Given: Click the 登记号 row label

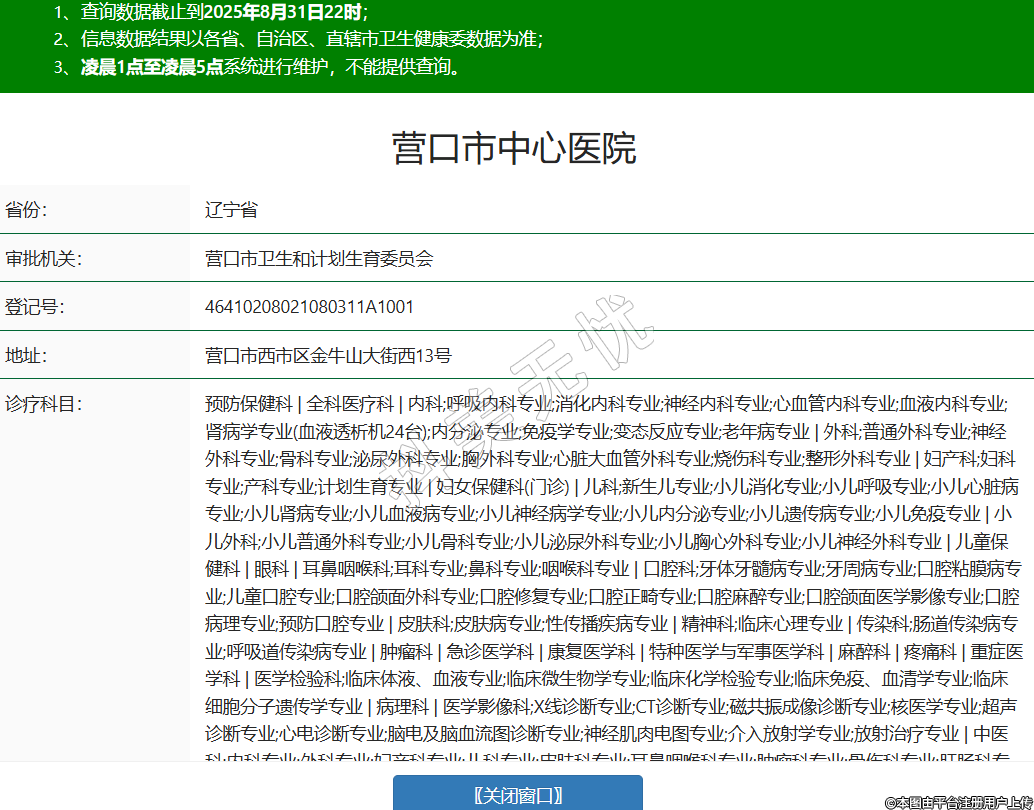Looking at the screenshot, I should coord(35,307).
